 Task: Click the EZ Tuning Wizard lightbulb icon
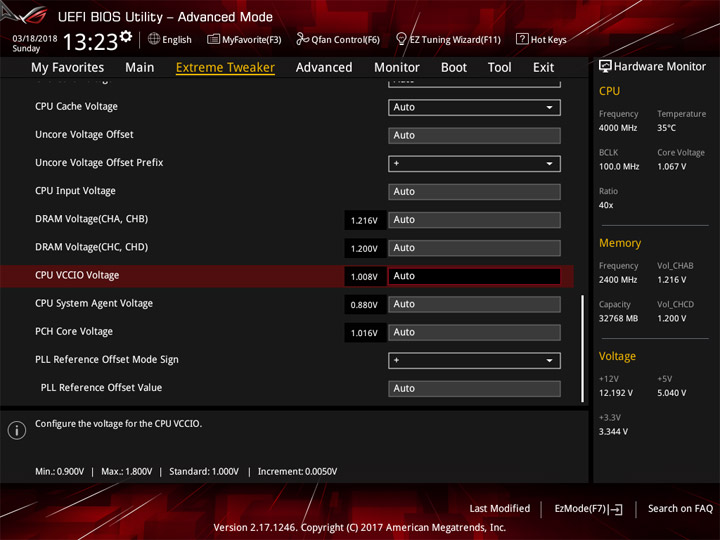tap(401, 39)
